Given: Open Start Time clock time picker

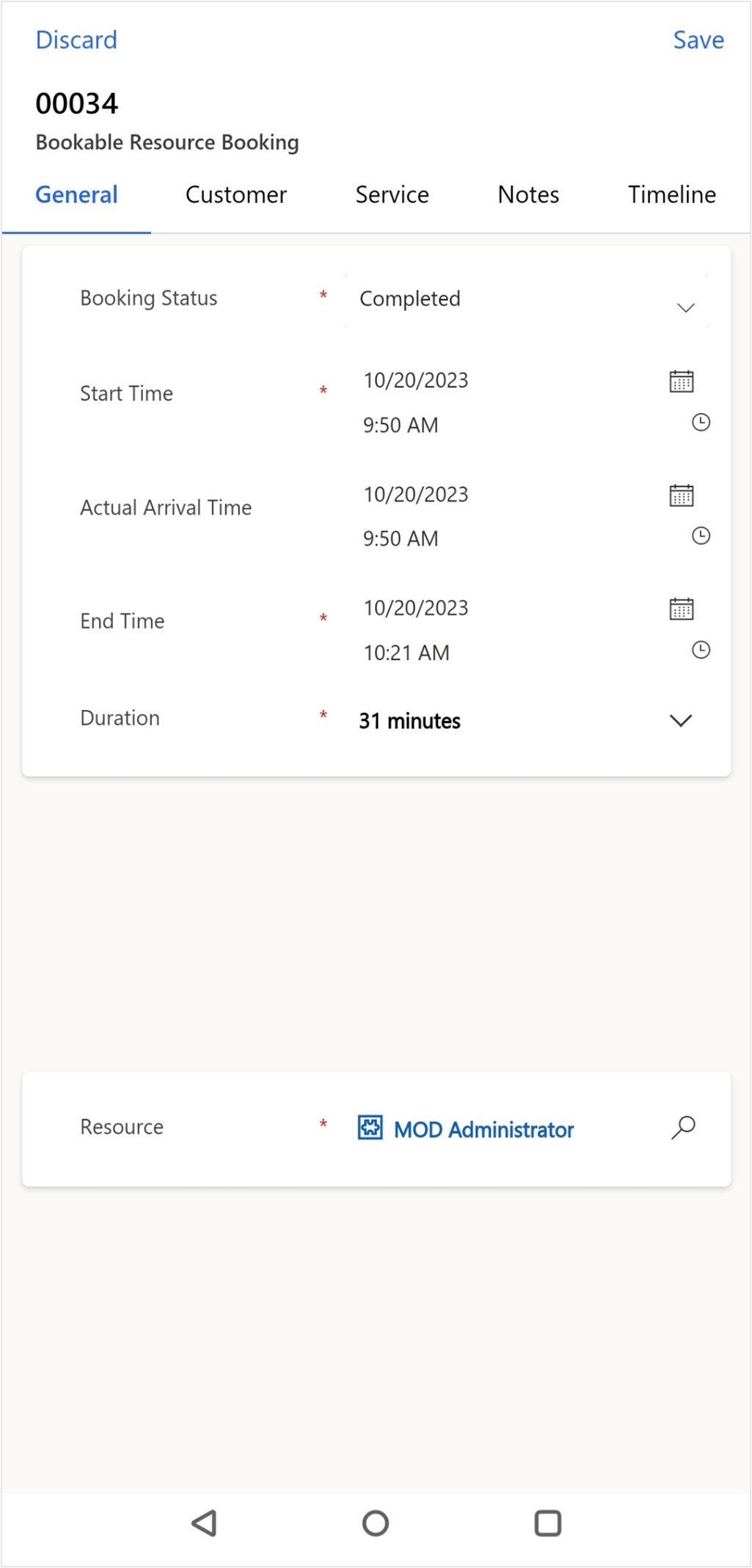Looking at the screenshot, I should [x=701, y=422].
